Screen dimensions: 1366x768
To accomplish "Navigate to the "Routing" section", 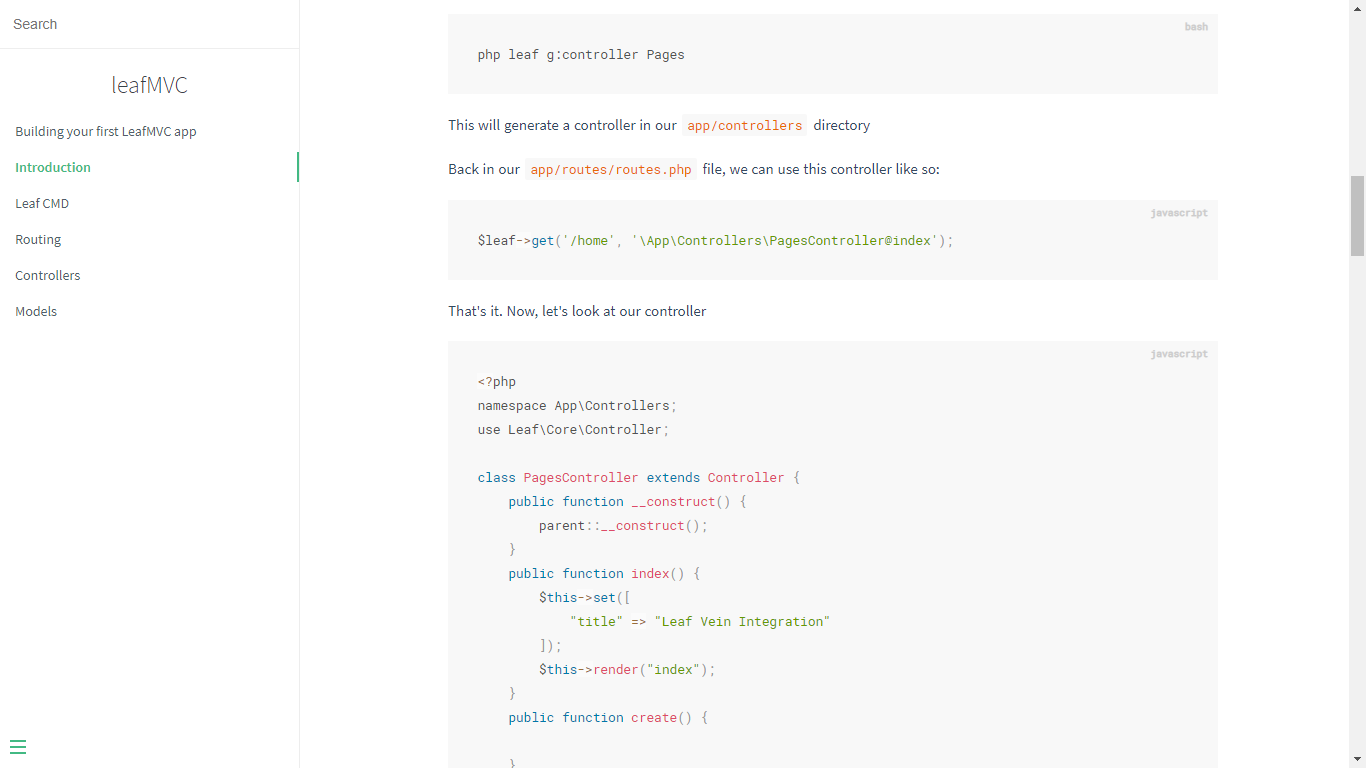I will click(x=38, y=239).
